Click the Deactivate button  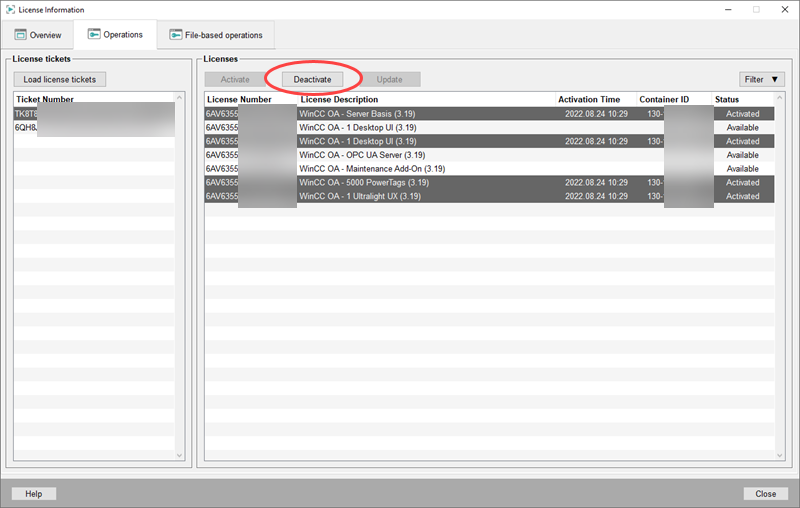click(x=312, y=79)
